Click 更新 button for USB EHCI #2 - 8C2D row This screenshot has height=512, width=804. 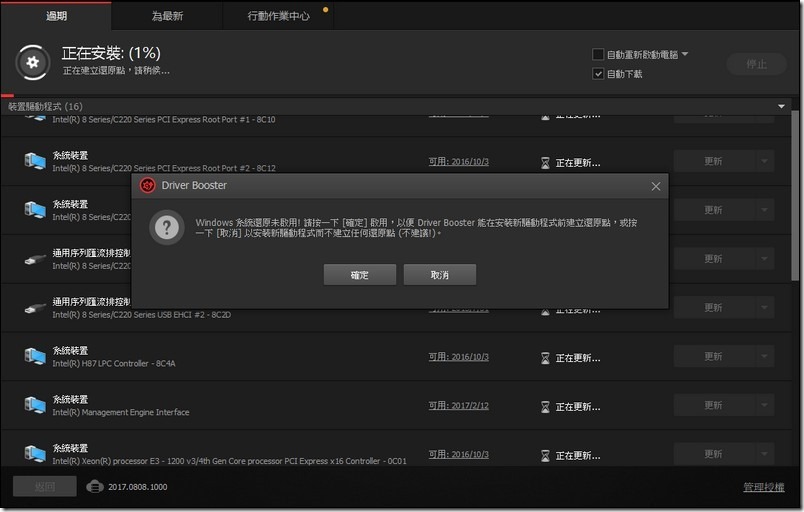tap(713, 308)
